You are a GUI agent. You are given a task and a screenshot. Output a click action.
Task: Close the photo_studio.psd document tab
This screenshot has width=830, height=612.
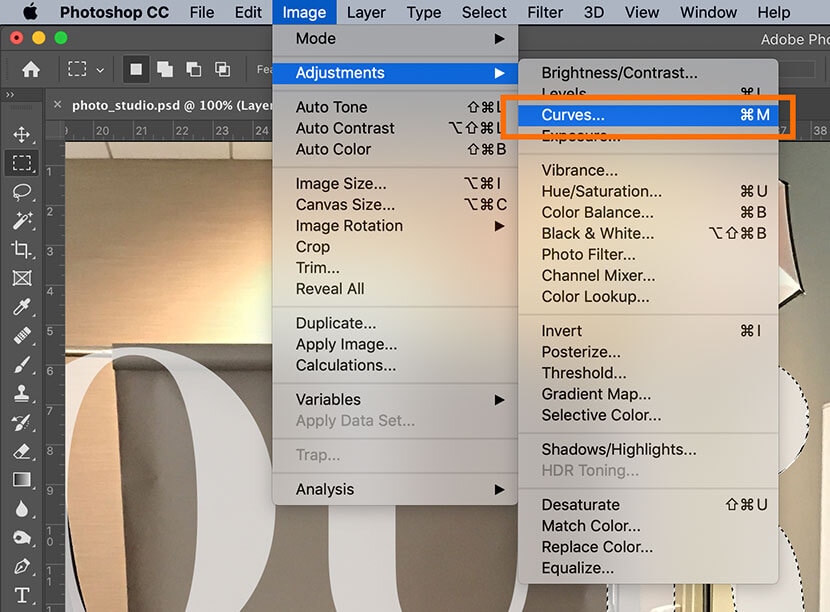pyautogui.click(x=57, y=104)
